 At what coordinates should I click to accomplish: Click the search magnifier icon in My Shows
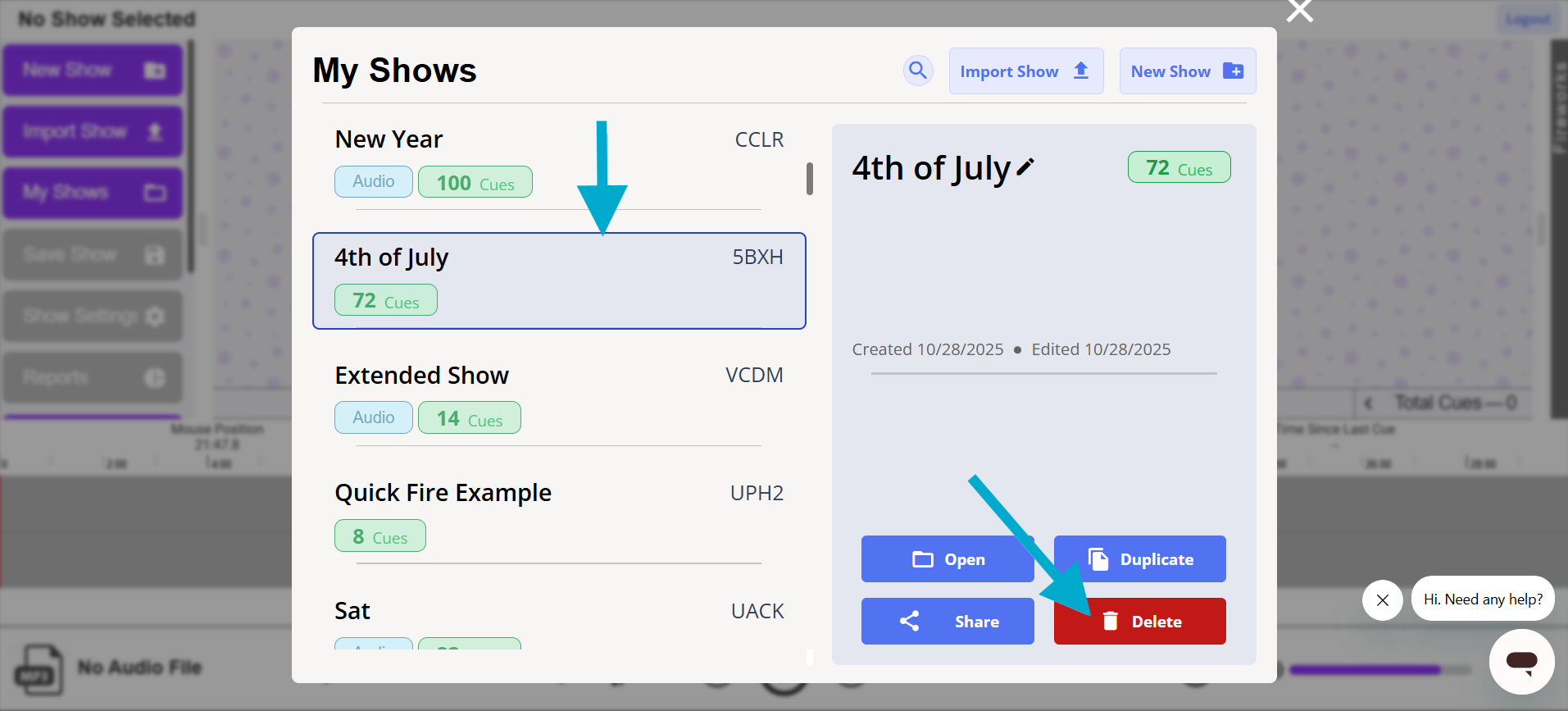point(918,71)
